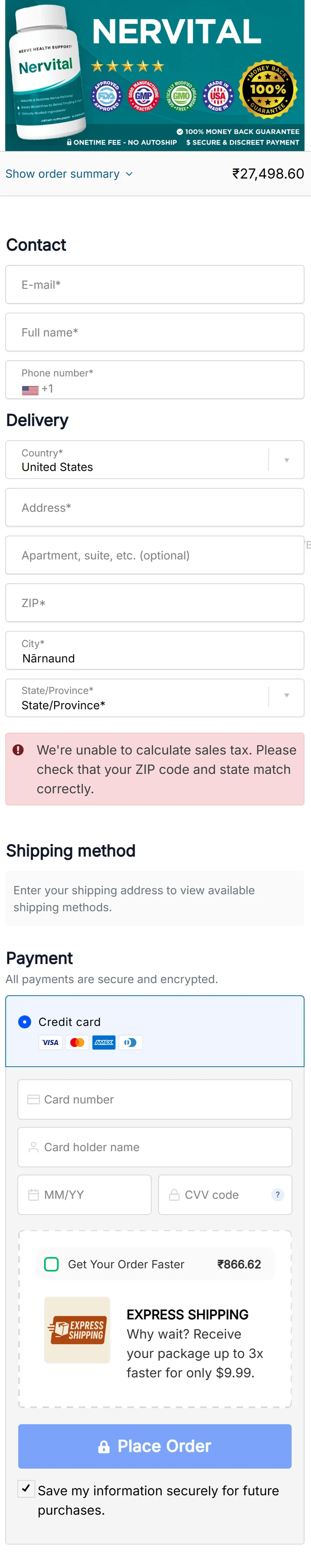This screenshot has width=311, height=1568.
Task: Click the E-mail input field
Action: (155, 284)
